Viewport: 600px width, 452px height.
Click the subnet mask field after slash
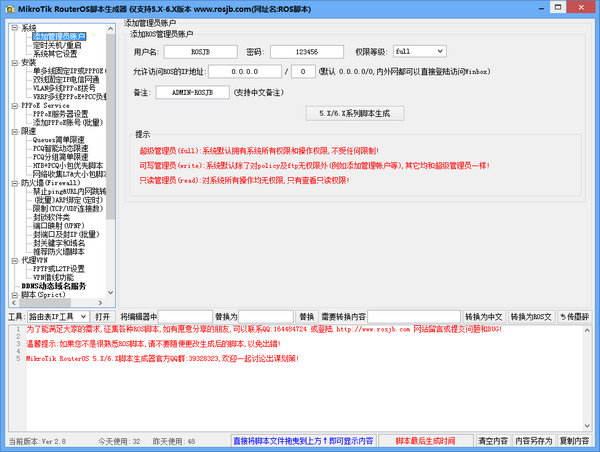[x=303, y=72]
